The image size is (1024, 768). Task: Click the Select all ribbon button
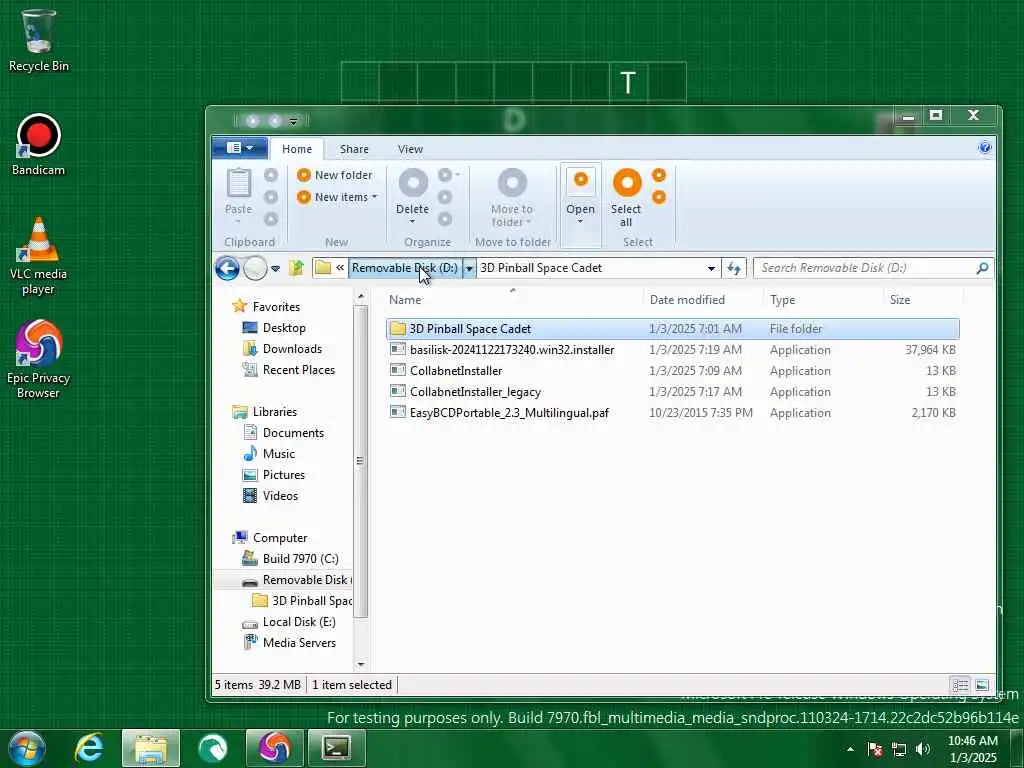[x=626, y=197]
